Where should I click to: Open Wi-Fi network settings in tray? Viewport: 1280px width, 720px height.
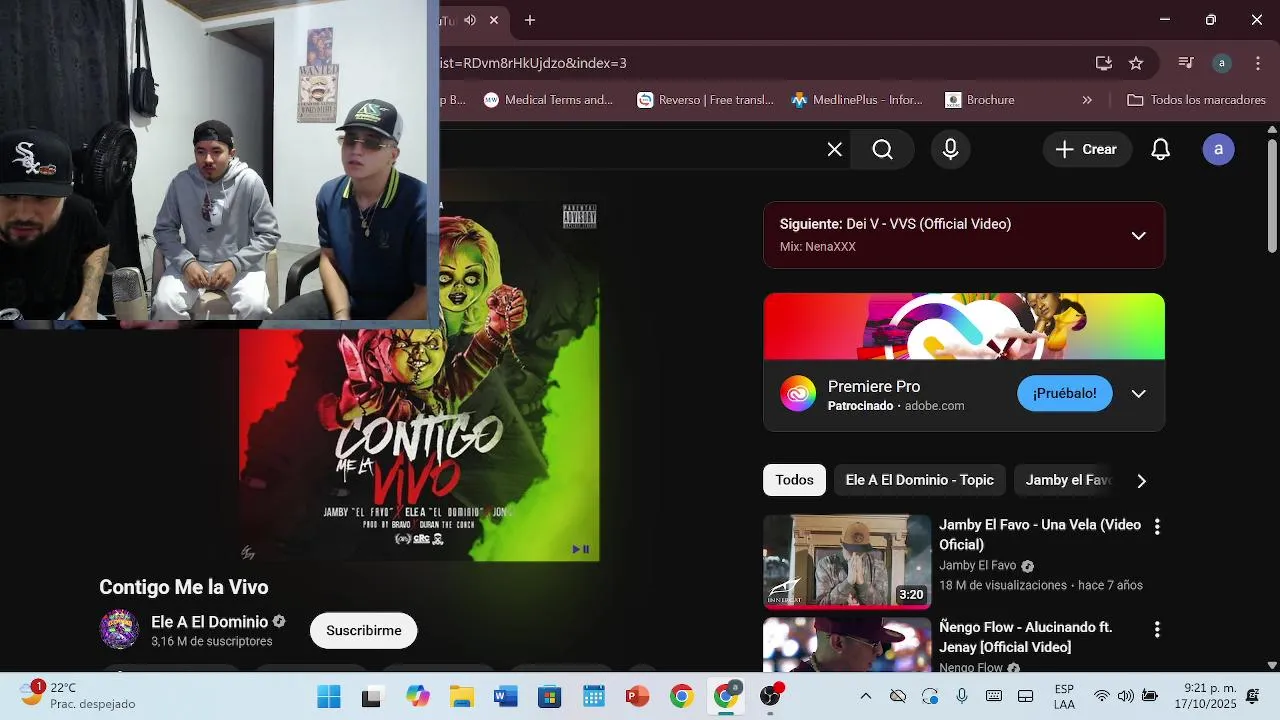tap(1102, 696)
